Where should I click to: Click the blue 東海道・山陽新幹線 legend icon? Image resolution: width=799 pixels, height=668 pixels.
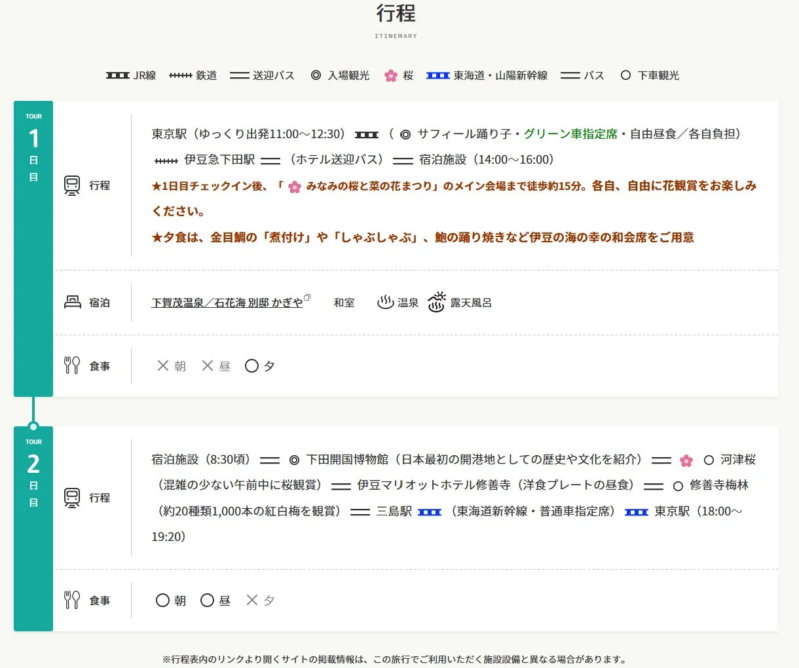[438, 75]
